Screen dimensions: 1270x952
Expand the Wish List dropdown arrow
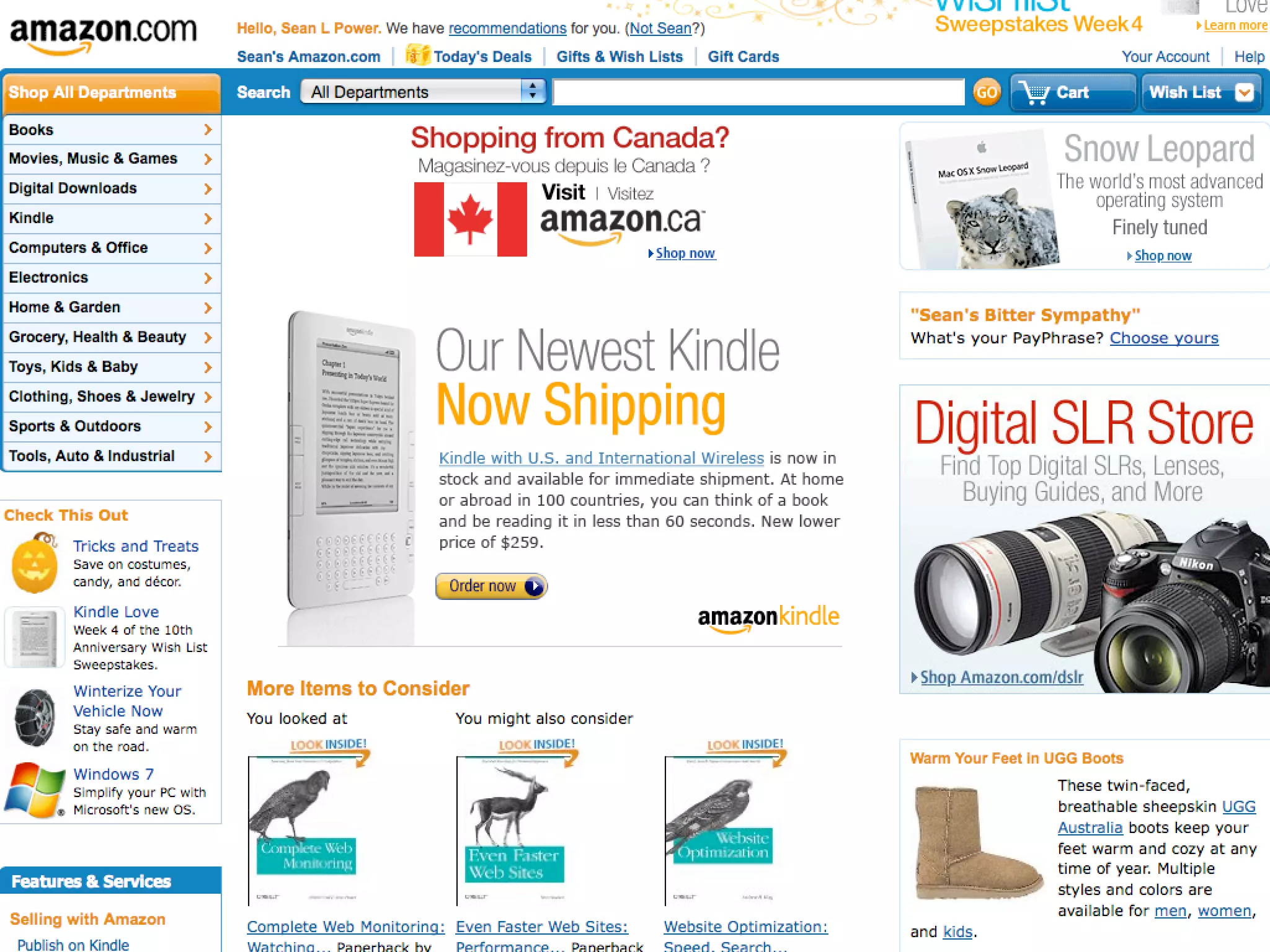coord(1244,92)
